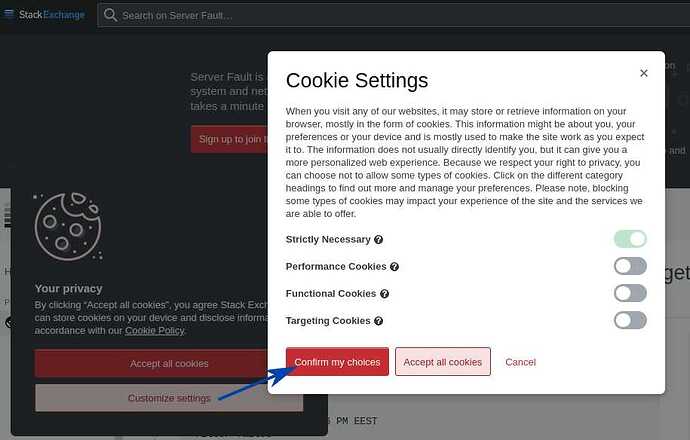The width and height of the screenshot is (690, 440).
Task: Focus the Search on Server Fault field
Action: coord(394,15)
